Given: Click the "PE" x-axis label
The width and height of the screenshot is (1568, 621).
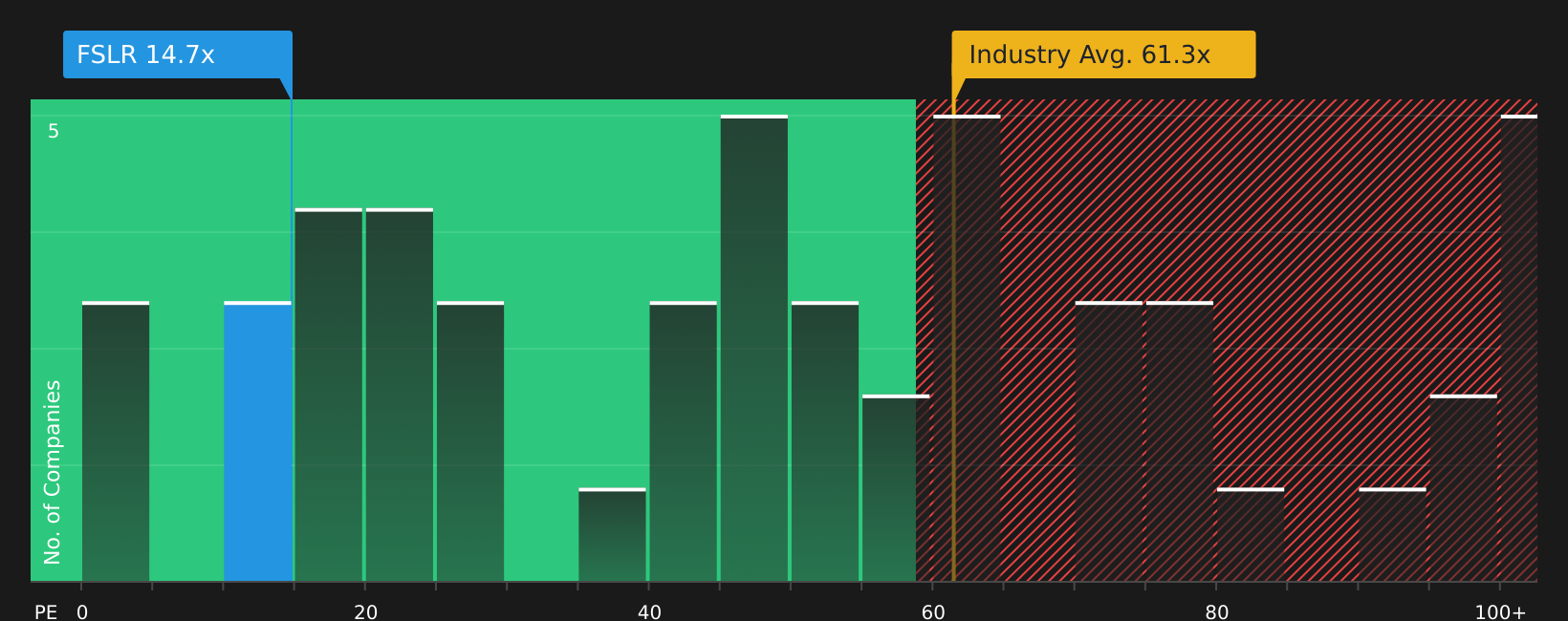Looking at the screenshot, I should coord(46,612).
